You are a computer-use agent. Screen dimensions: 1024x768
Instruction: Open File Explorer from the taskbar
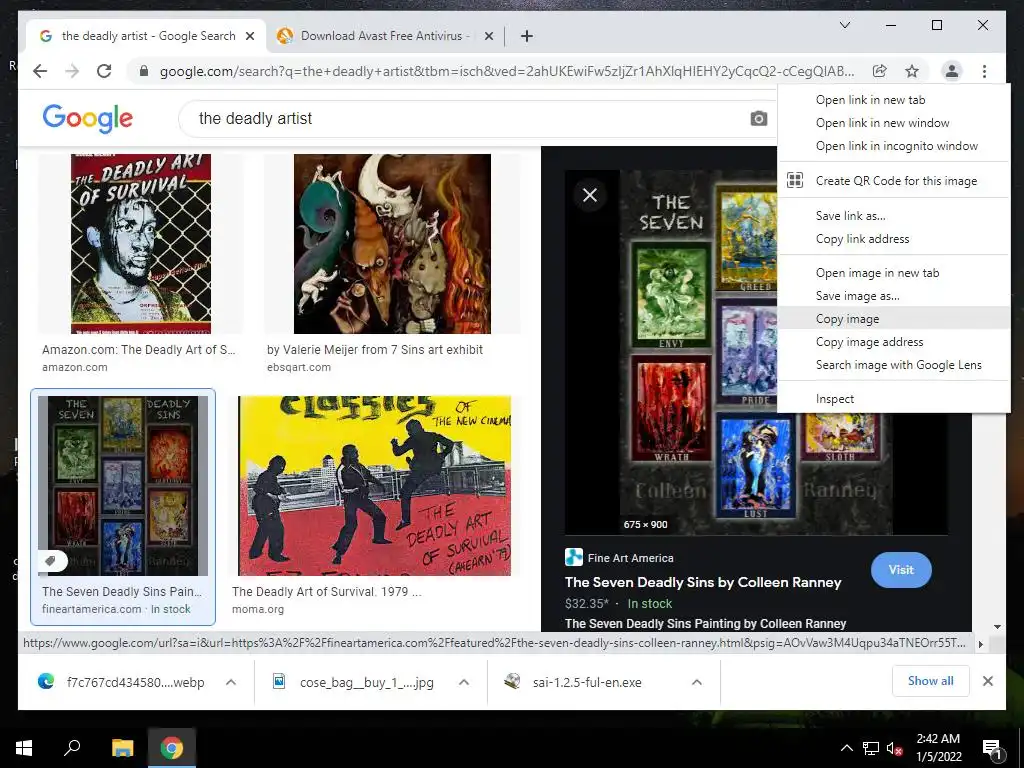point(122,747)
